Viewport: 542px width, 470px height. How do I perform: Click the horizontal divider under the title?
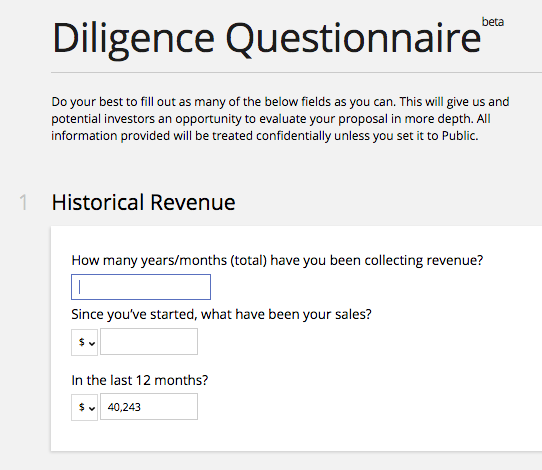pyautogui.click(x=296, y=73)
